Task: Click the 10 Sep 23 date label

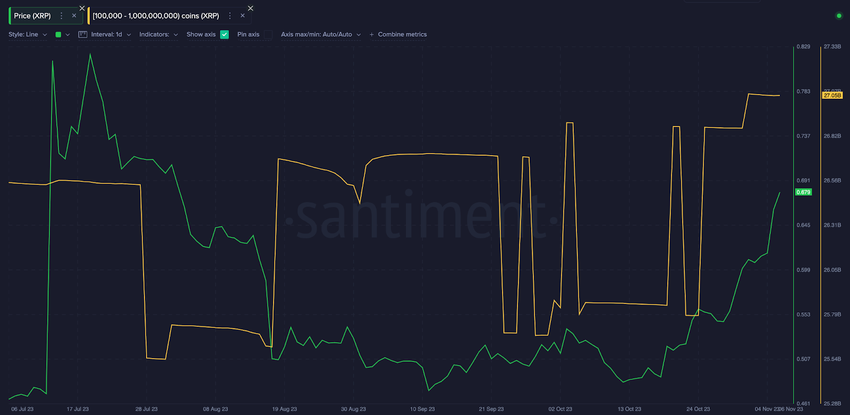Action: 422,409
